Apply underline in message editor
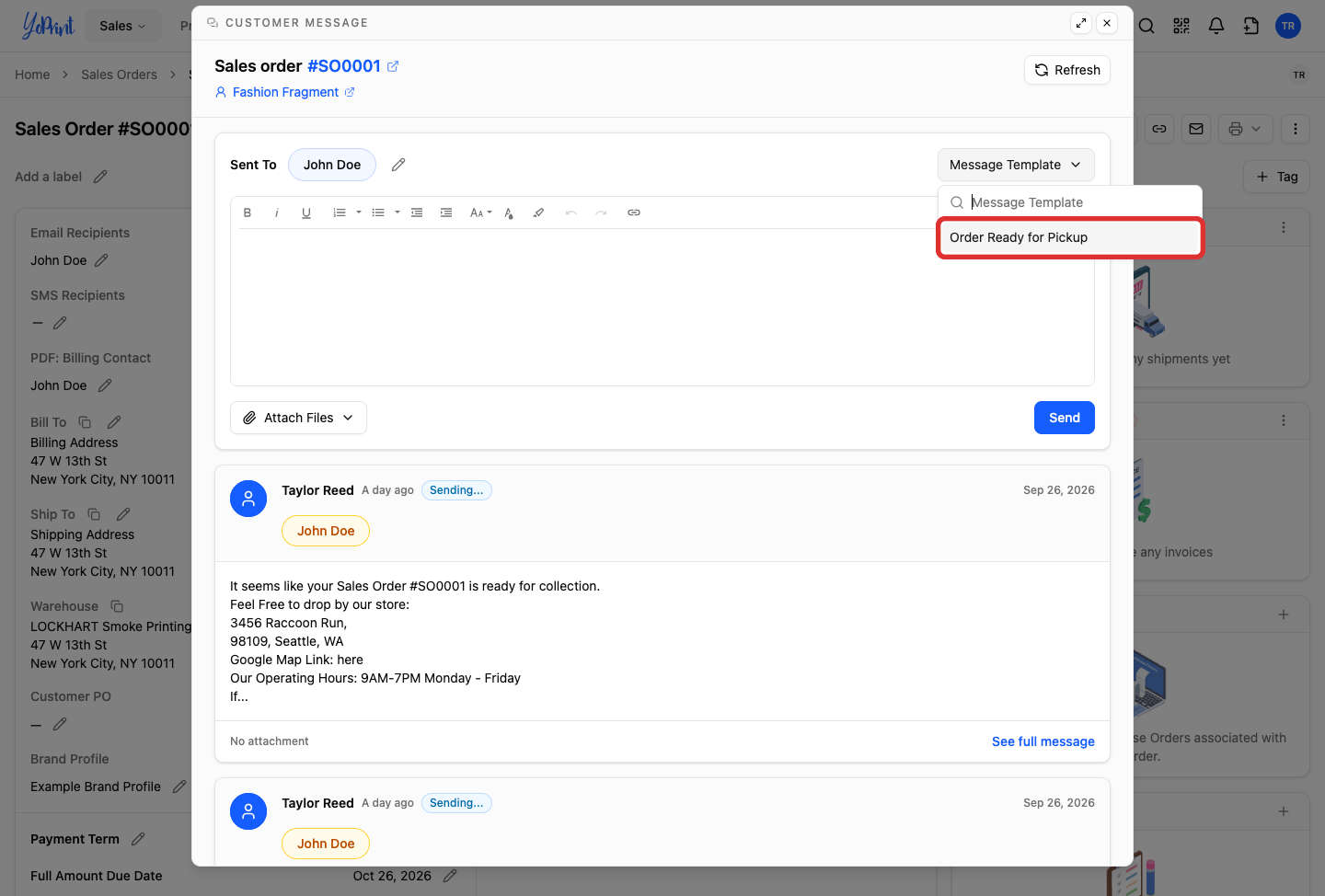This screenshot has width=1325, height=896. pos(306,213)
